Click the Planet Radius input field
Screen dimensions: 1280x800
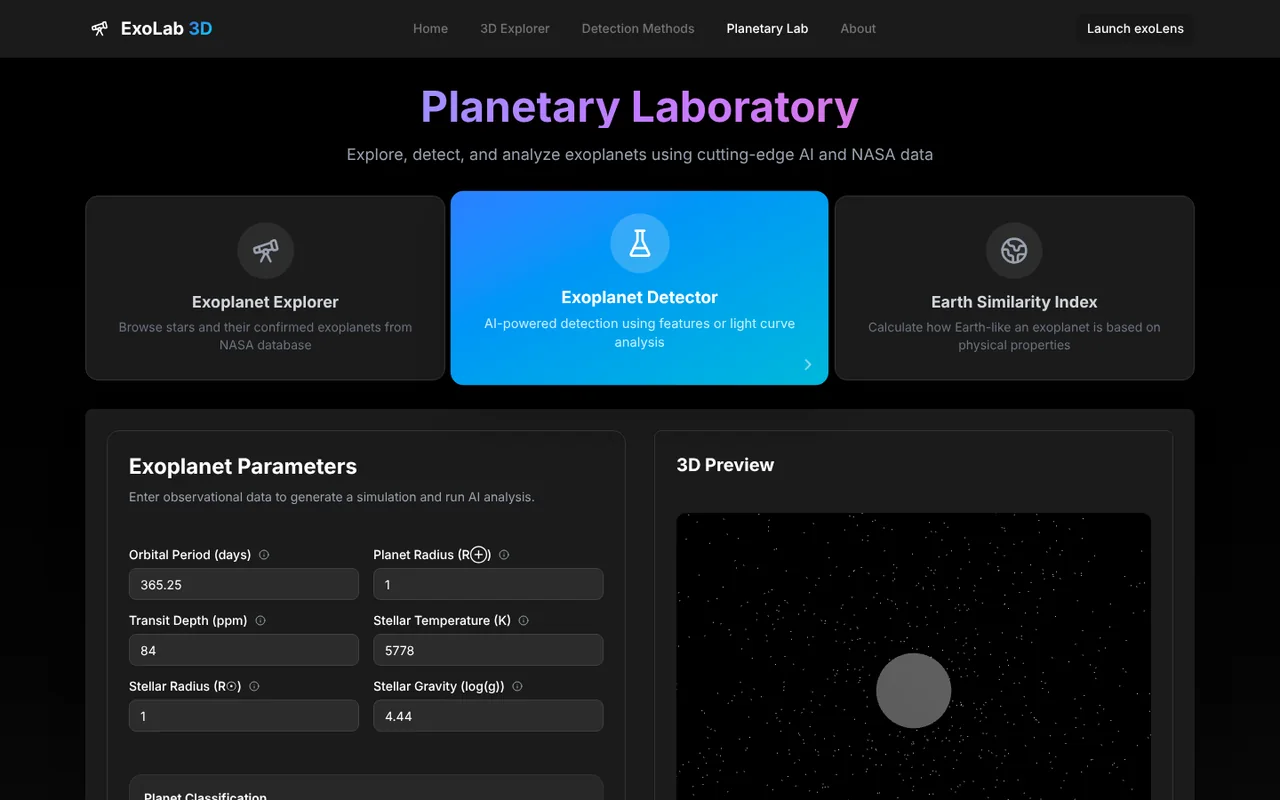488,584
